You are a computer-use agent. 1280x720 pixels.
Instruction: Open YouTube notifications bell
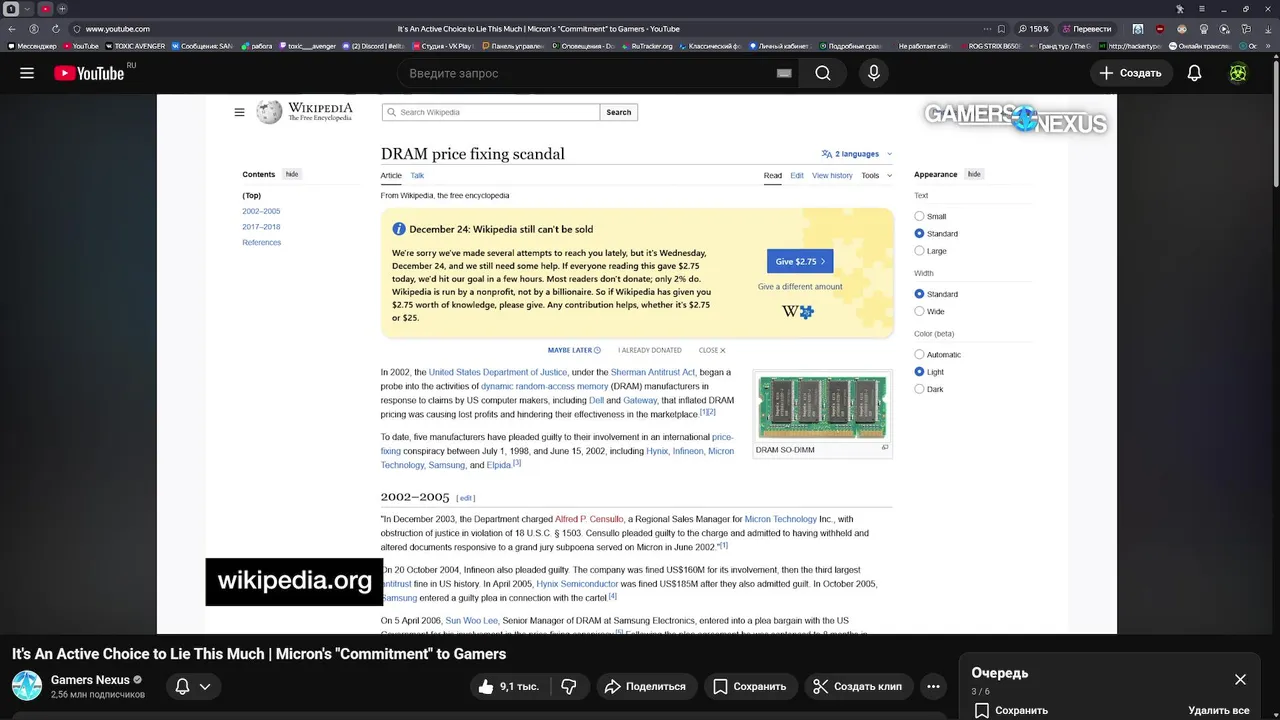tap(1194, 73)
